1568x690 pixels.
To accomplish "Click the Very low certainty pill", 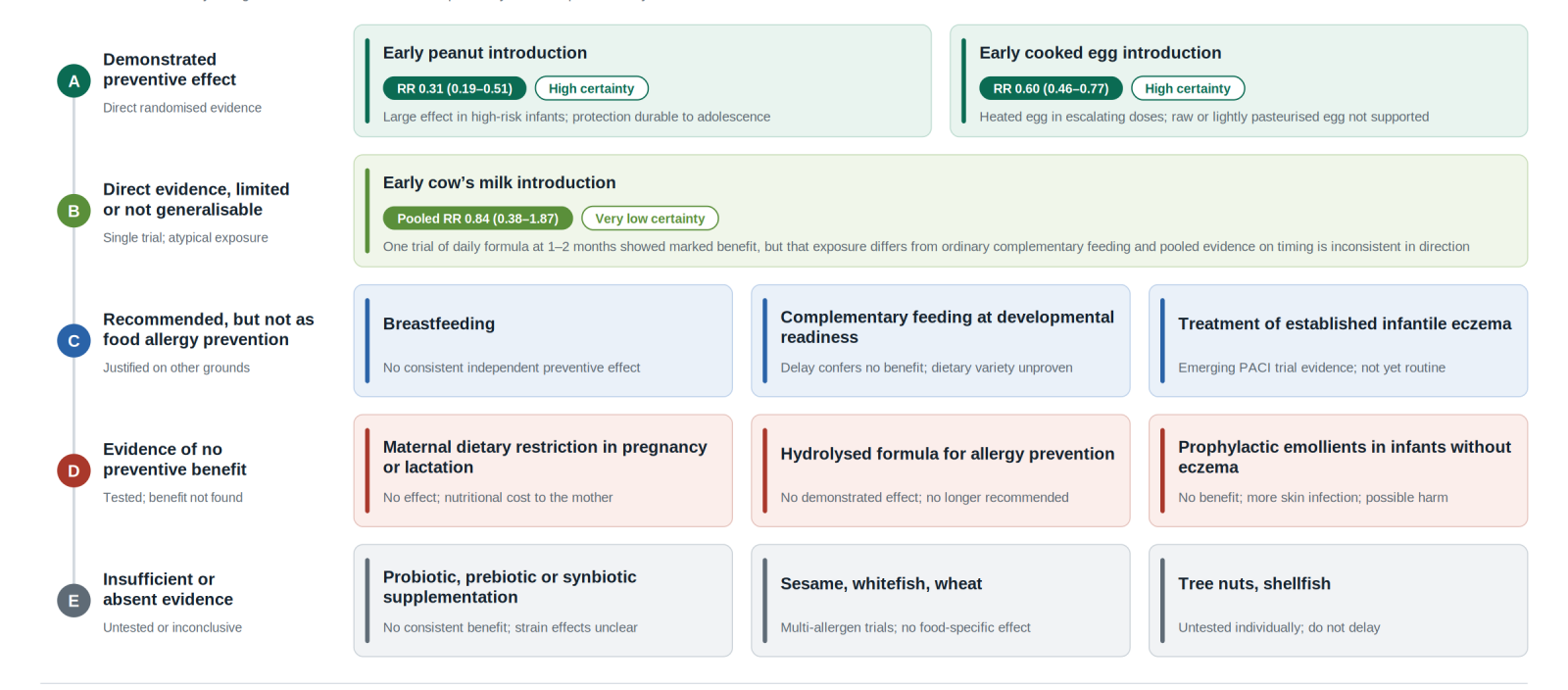I will [650, 218].
